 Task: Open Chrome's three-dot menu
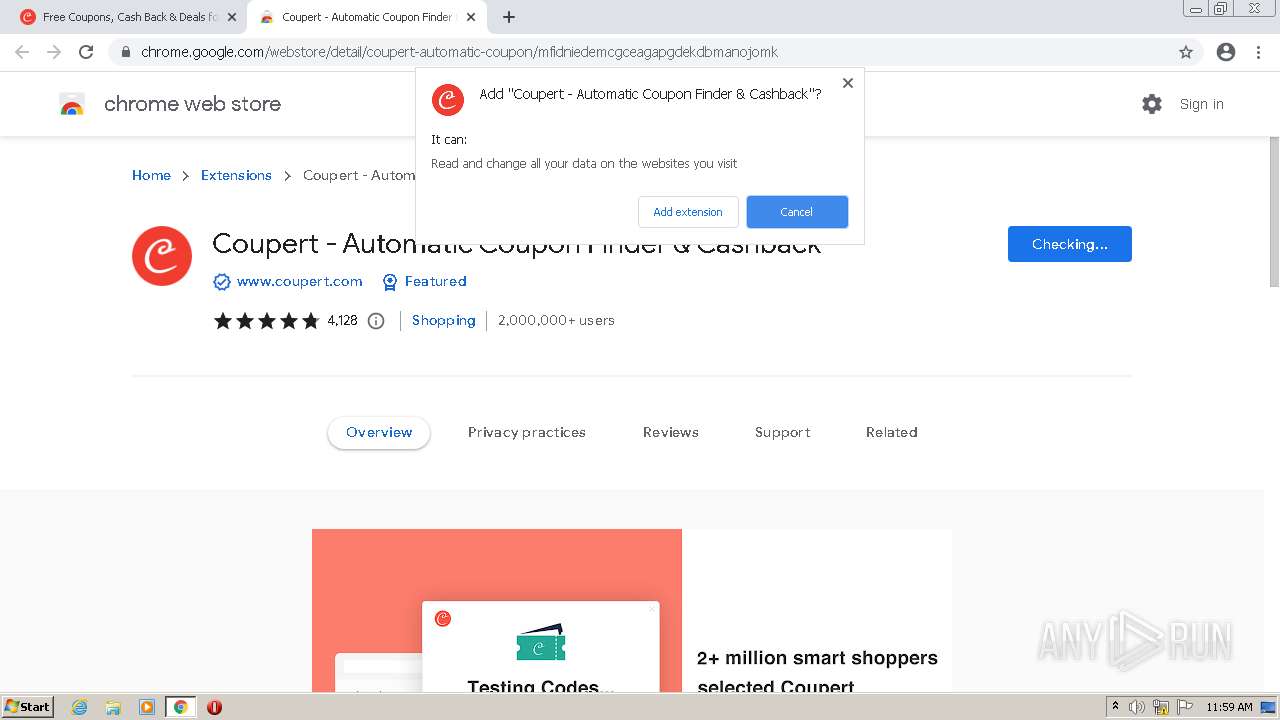pyautogui.click(x=1258, y=52)
